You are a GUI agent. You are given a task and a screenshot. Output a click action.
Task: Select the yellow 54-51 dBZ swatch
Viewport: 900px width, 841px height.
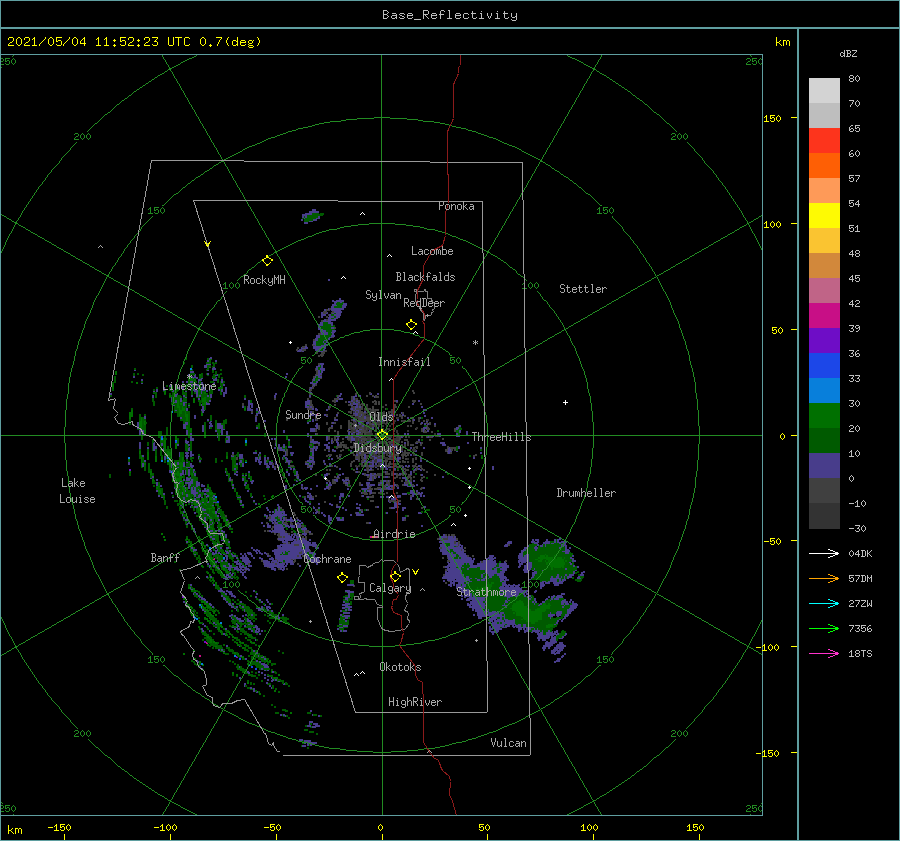click(824, 216)
